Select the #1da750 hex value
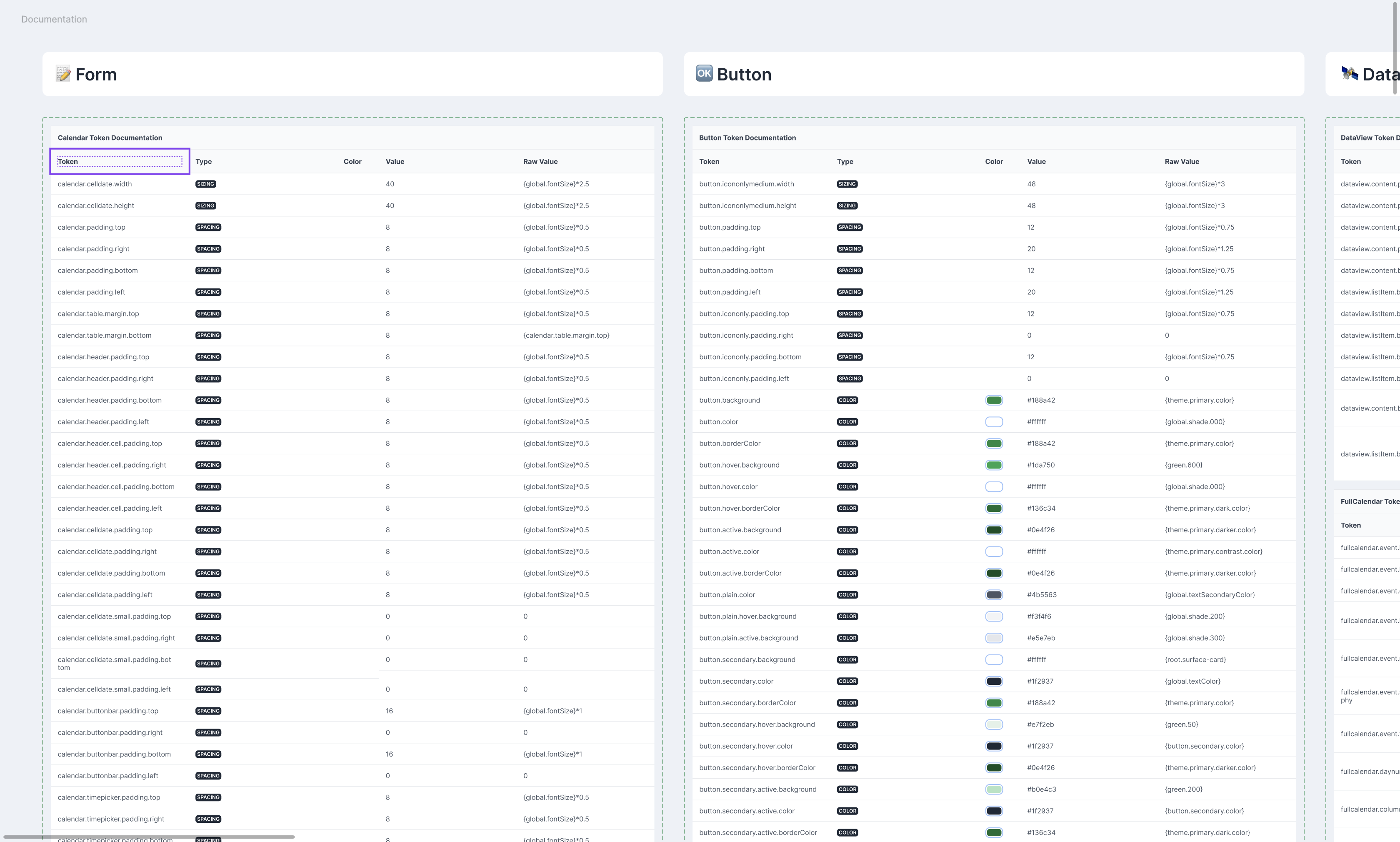Viewport: 1400px width, 842px height. coord(1040,465)
